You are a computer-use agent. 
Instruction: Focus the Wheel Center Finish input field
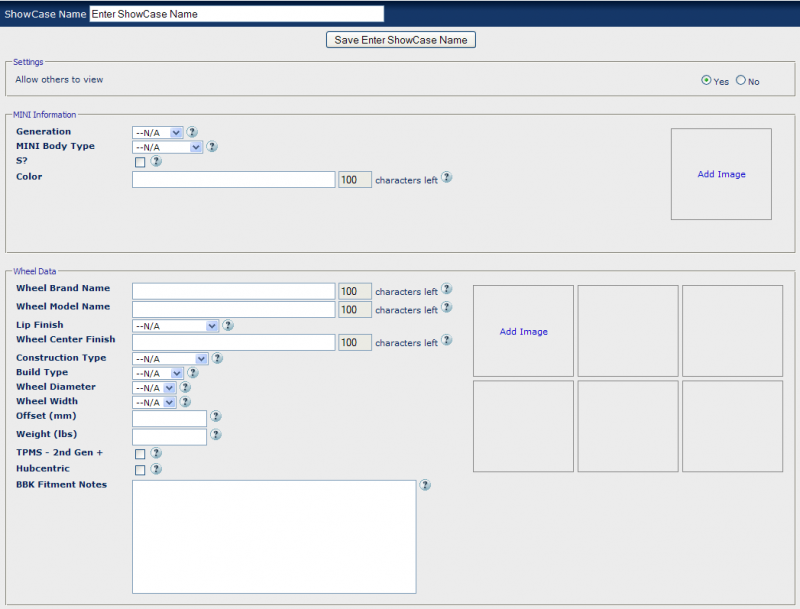(x=233, y=342)
